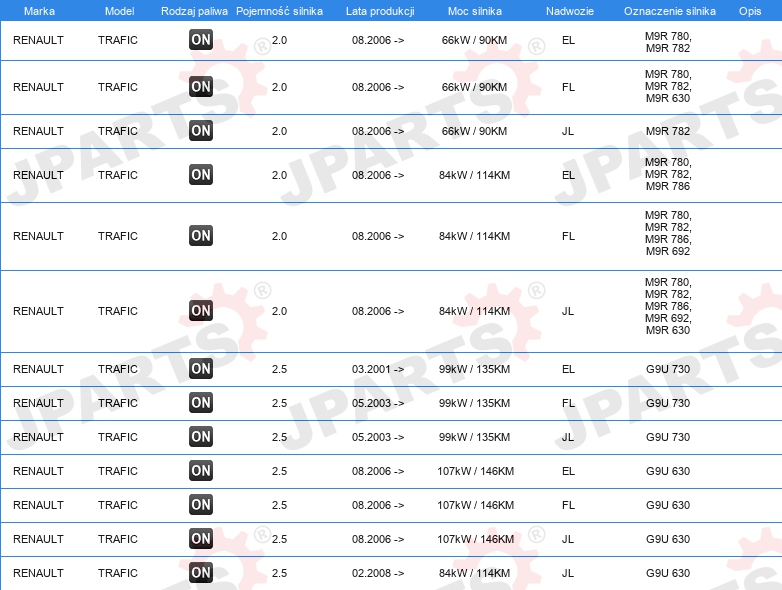The height and width of the screenshot is (590, 782).
Task: Click body code 'JL' in the 02.2008 row
Action: [568, 573]
